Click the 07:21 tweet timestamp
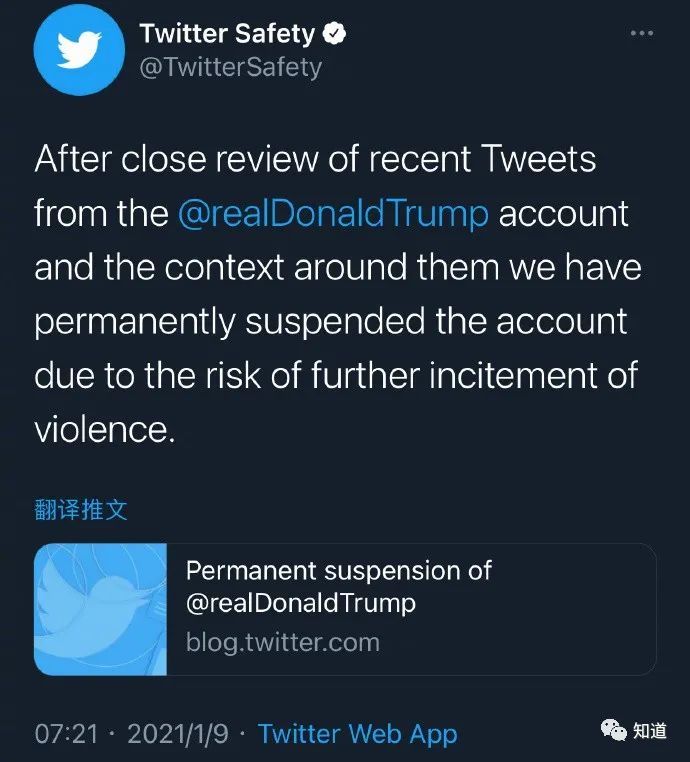 click(66, 733)
